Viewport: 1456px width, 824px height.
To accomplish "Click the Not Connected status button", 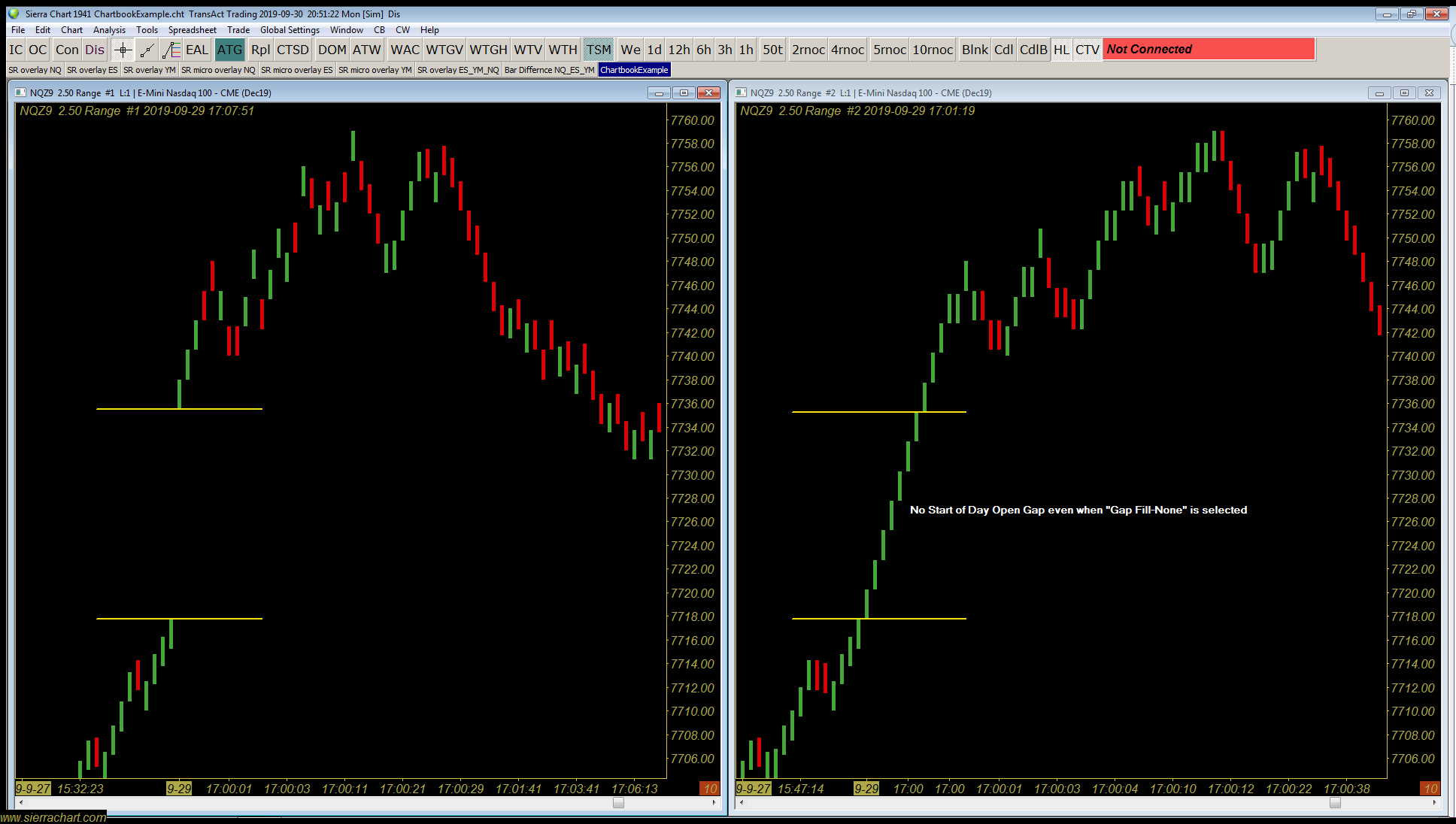I will 1209,50.
